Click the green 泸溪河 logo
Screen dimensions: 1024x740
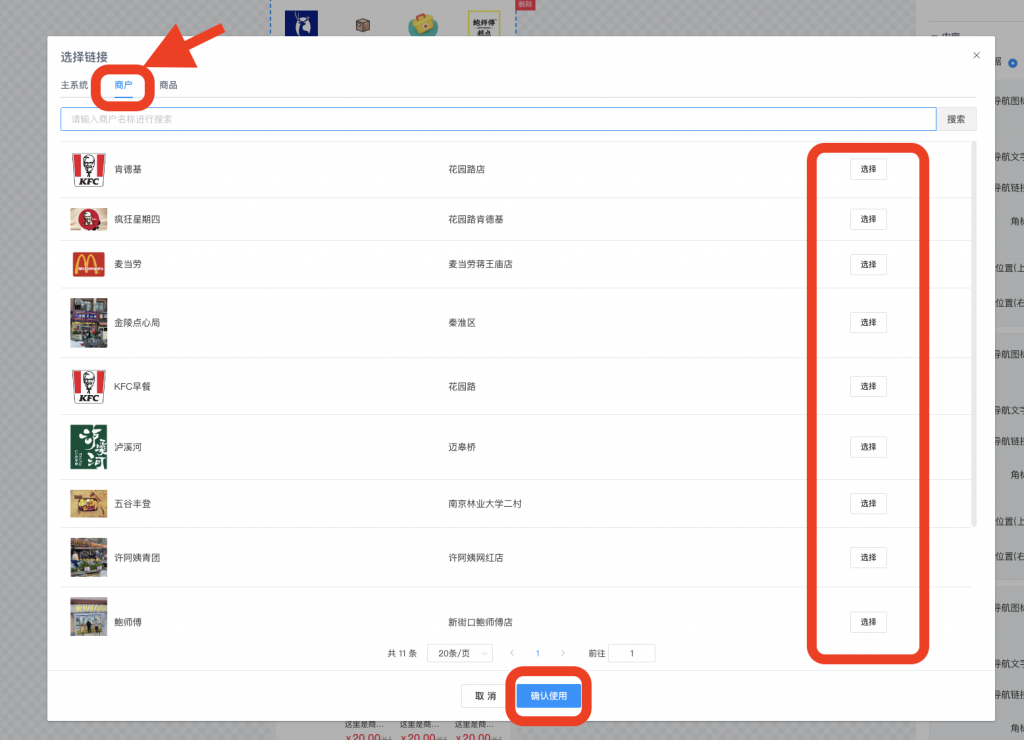pos(88,446)
